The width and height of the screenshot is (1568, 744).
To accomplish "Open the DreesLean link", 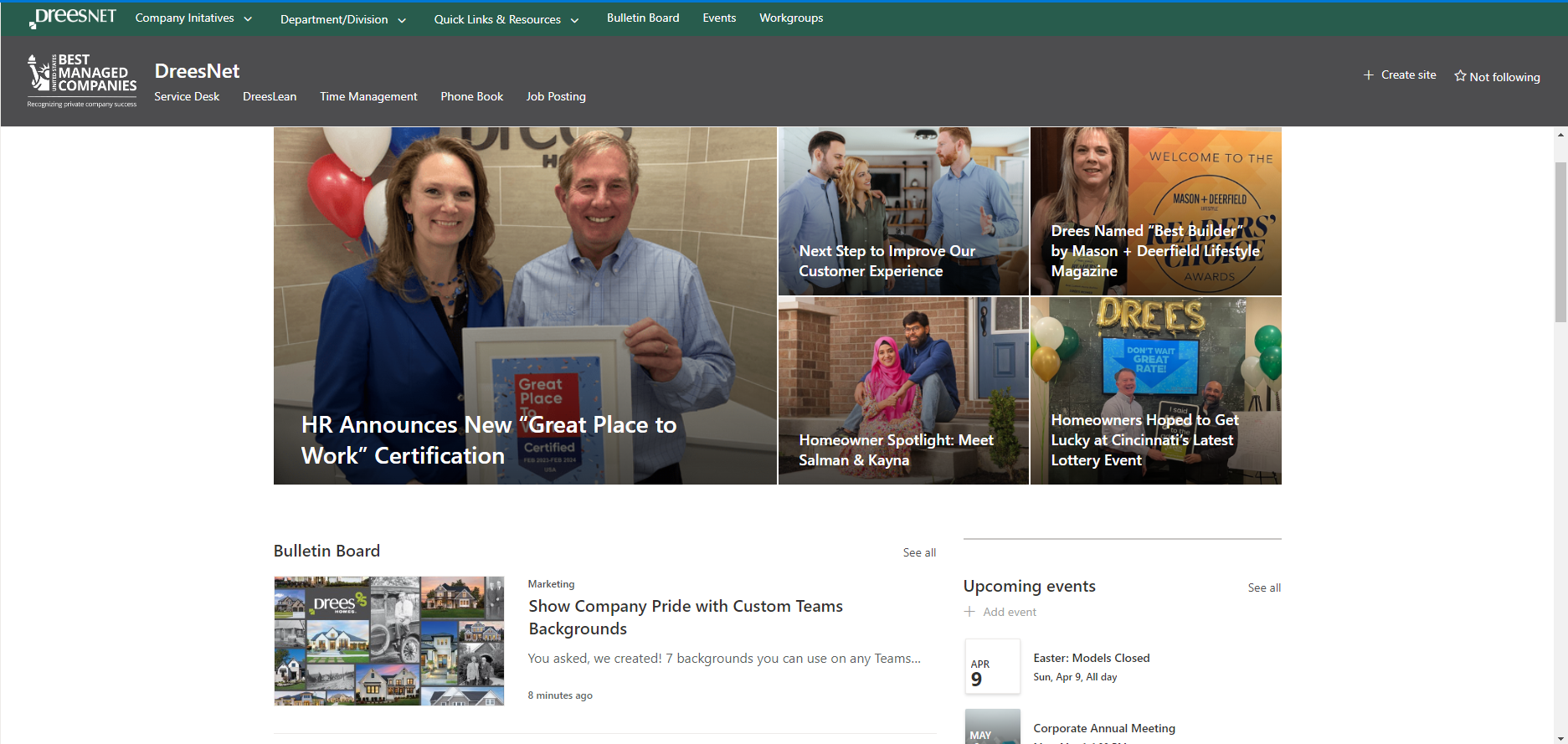I will (270, 96).
